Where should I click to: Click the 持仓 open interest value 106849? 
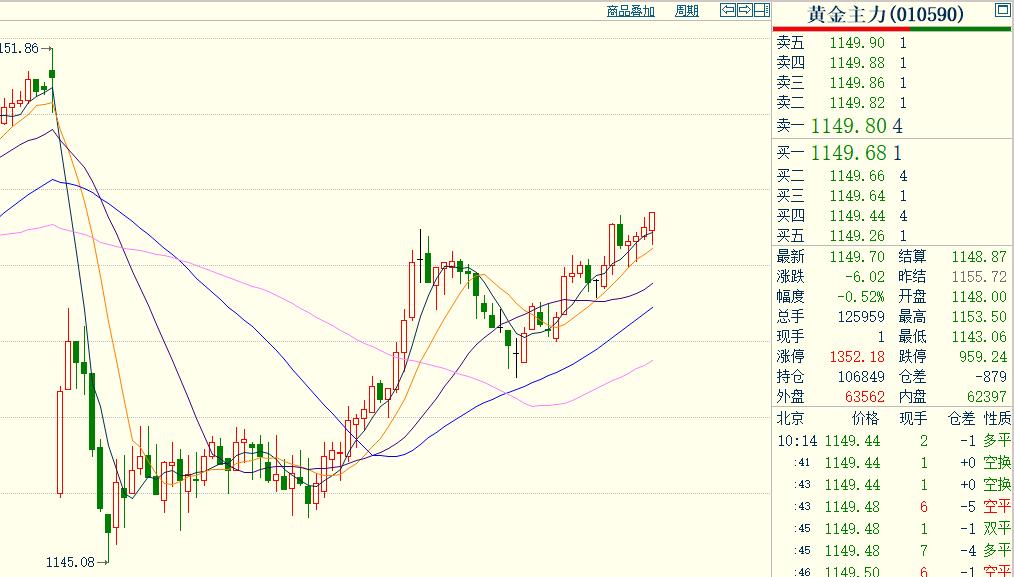[860, 376]
